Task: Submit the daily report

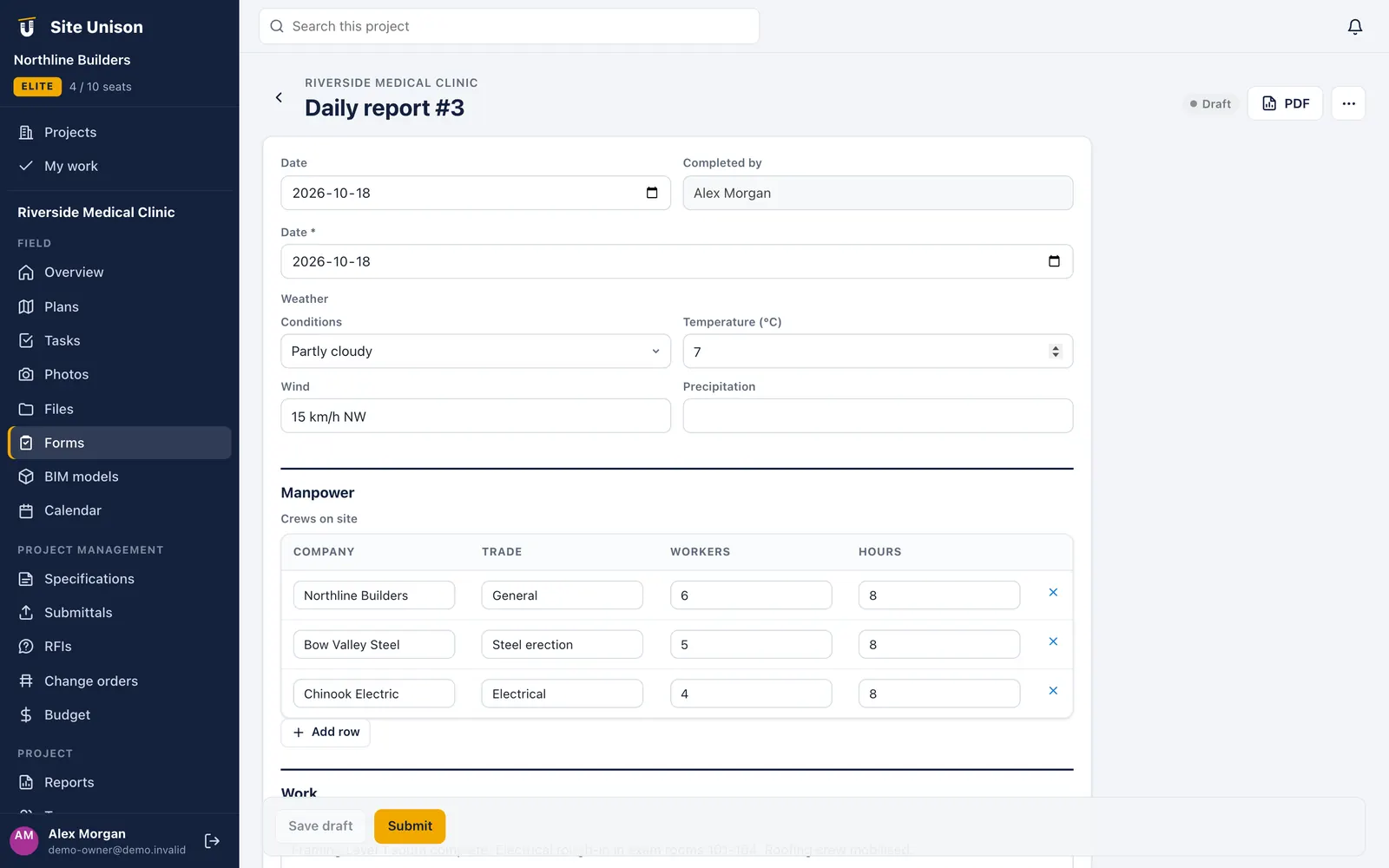Action: tap(410, 826)
